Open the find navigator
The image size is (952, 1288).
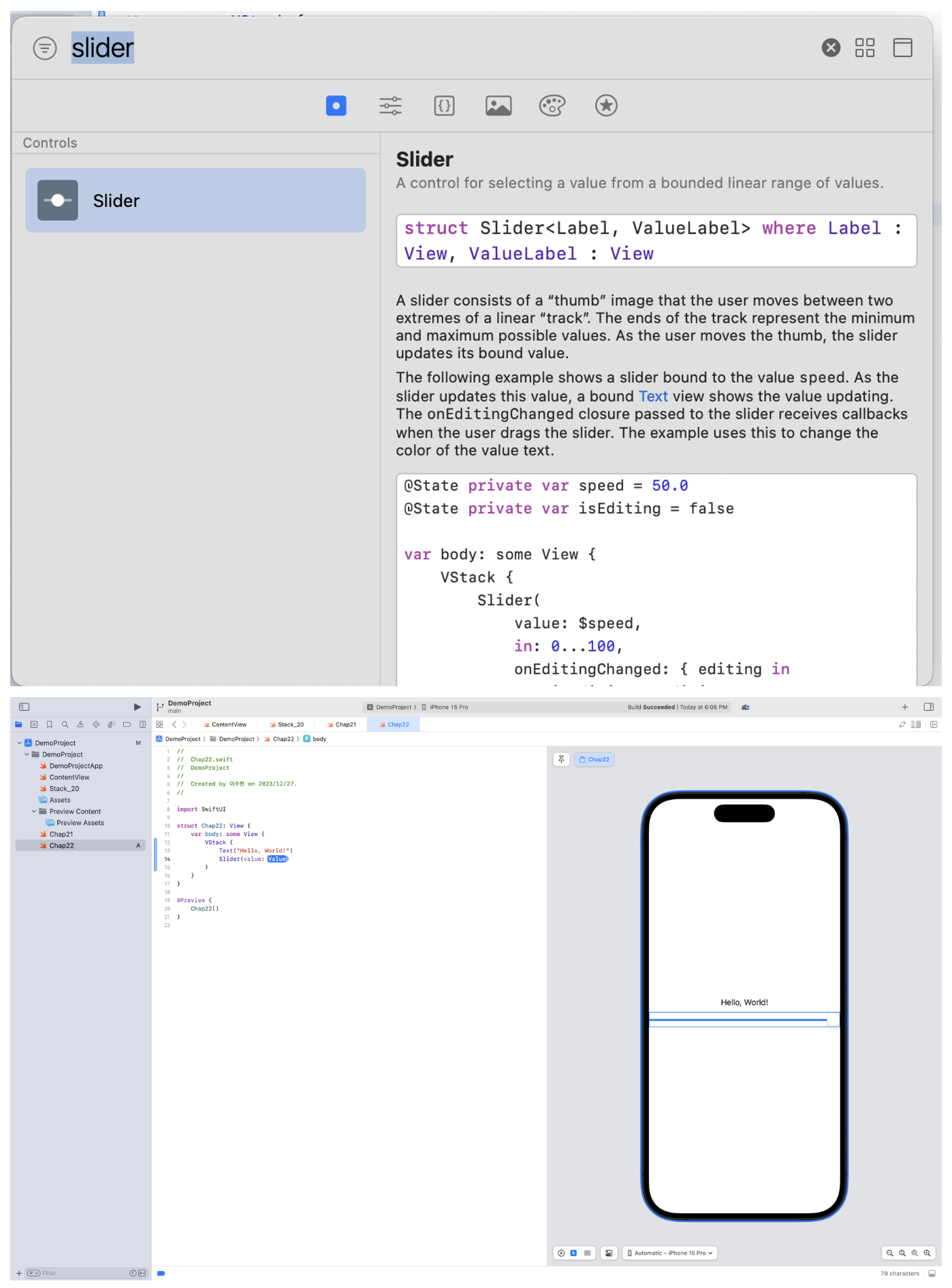[65, 724]
